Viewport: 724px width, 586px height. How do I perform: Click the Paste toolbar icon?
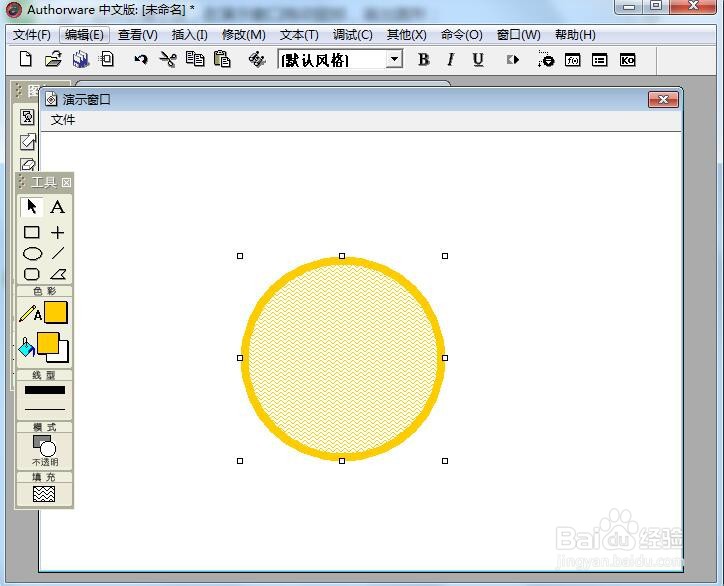222,59
